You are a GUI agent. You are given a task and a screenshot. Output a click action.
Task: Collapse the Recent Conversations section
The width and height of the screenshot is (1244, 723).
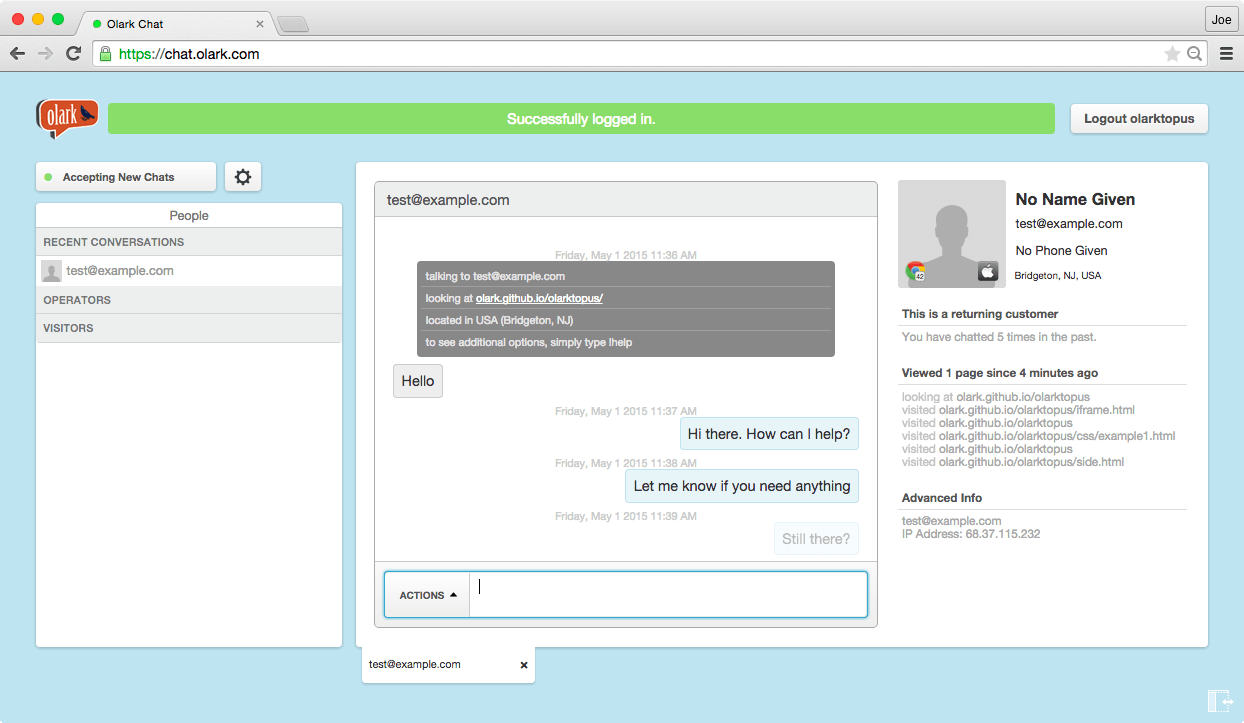point(189,242)
